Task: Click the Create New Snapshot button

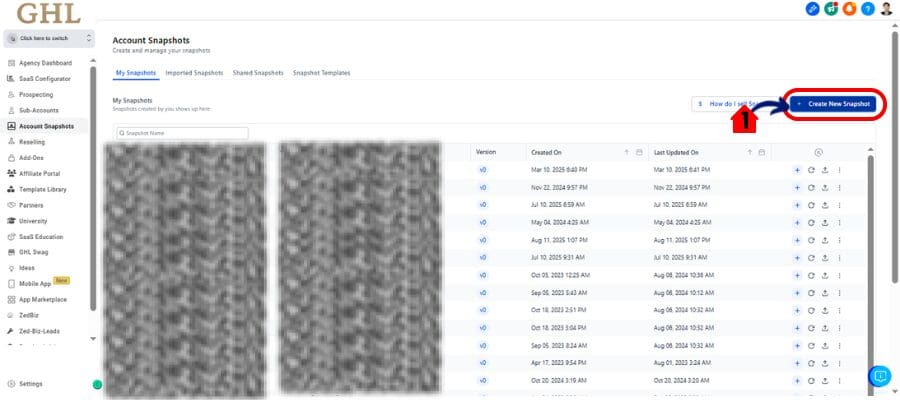Action: pos(836,103)
